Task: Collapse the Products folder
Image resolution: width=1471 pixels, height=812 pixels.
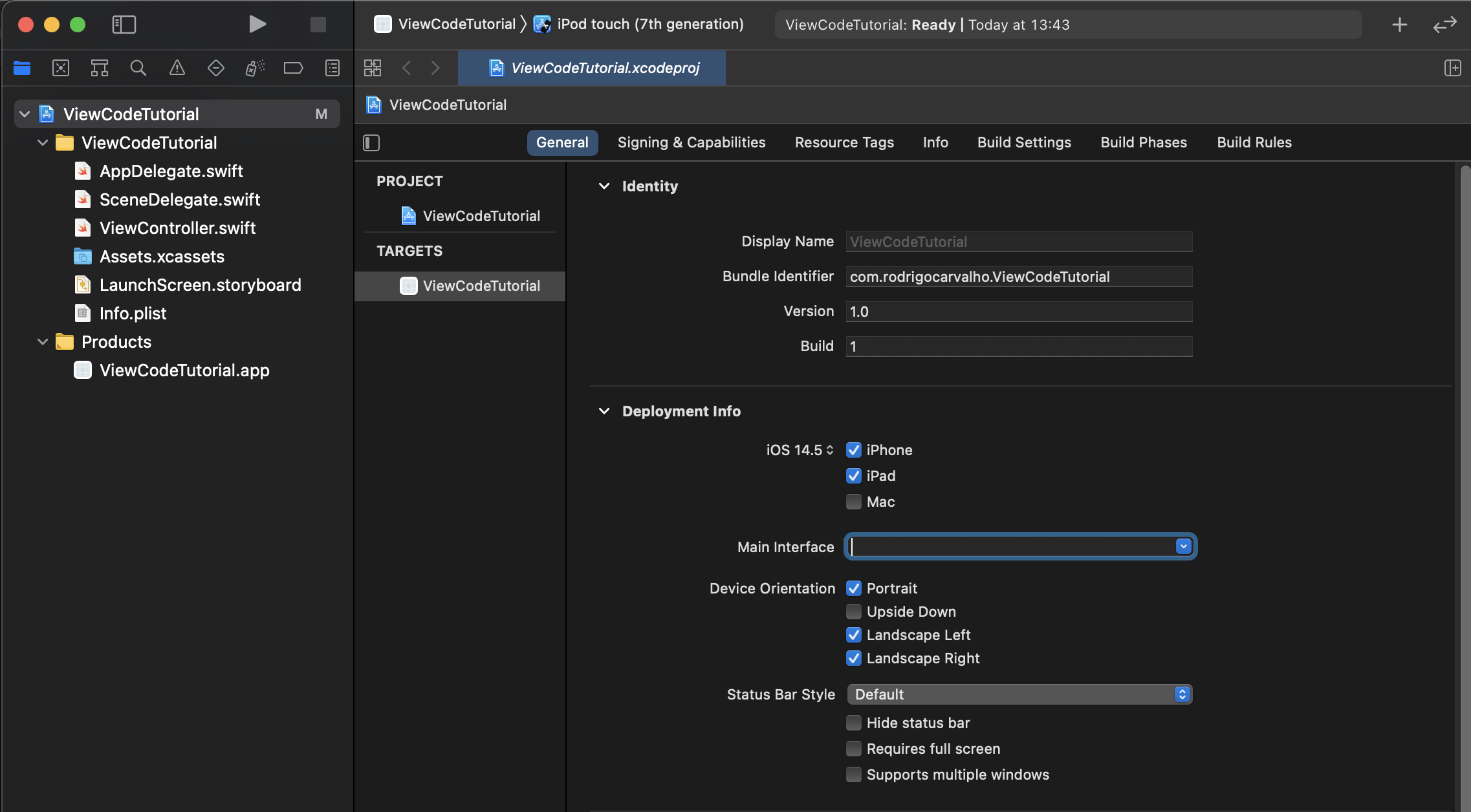Action: (x=43, y=342)
